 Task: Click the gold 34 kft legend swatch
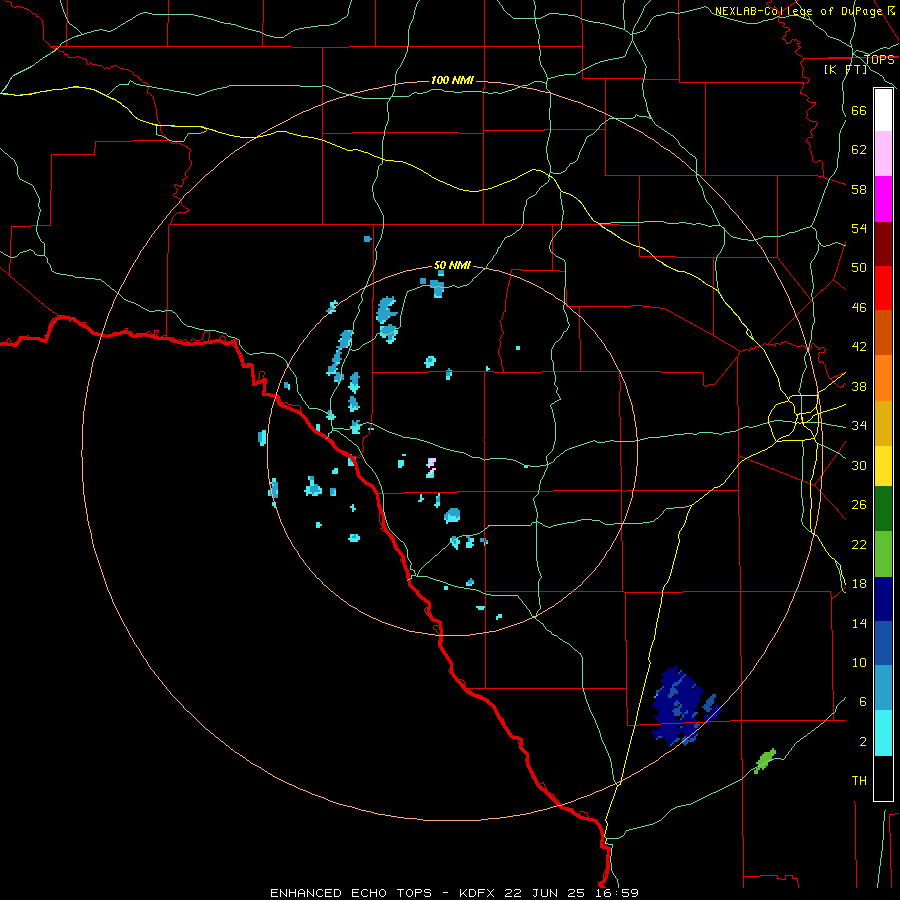click(x=883, y=423)
